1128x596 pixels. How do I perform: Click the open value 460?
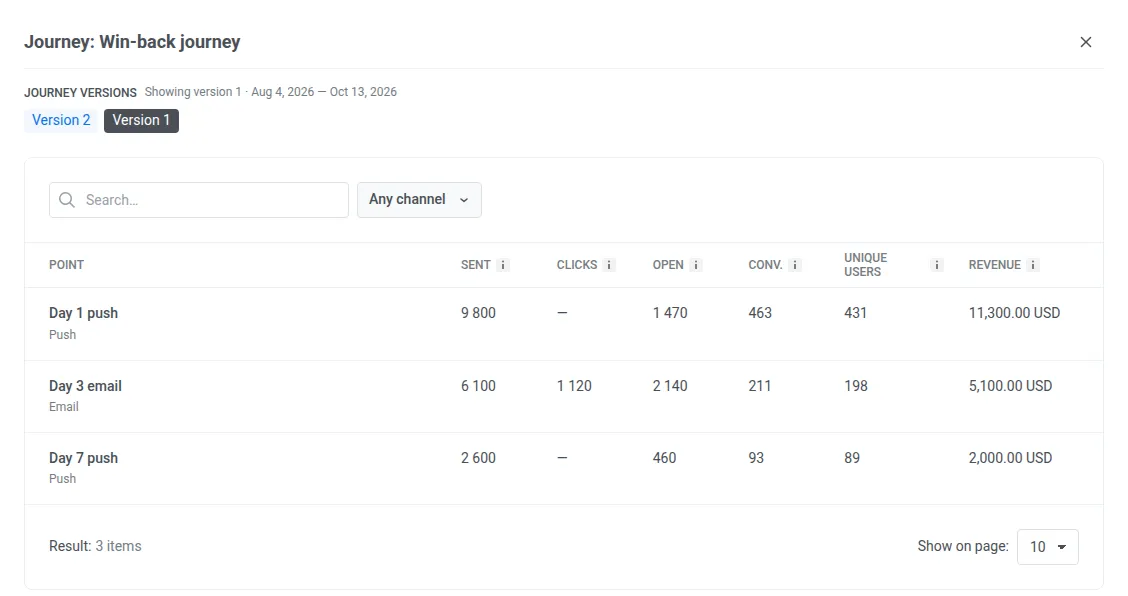664,458
